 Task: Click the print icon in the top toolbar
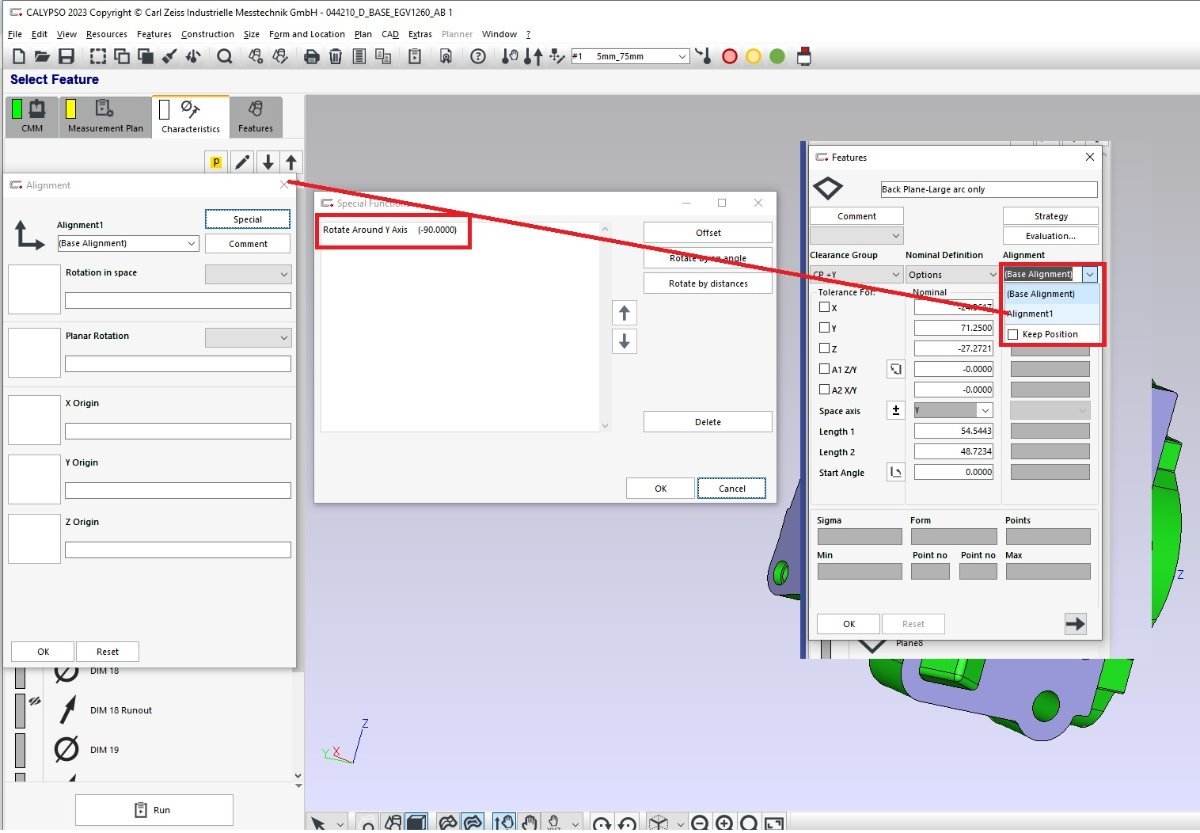pyautogui.click(x=311, y=57)
